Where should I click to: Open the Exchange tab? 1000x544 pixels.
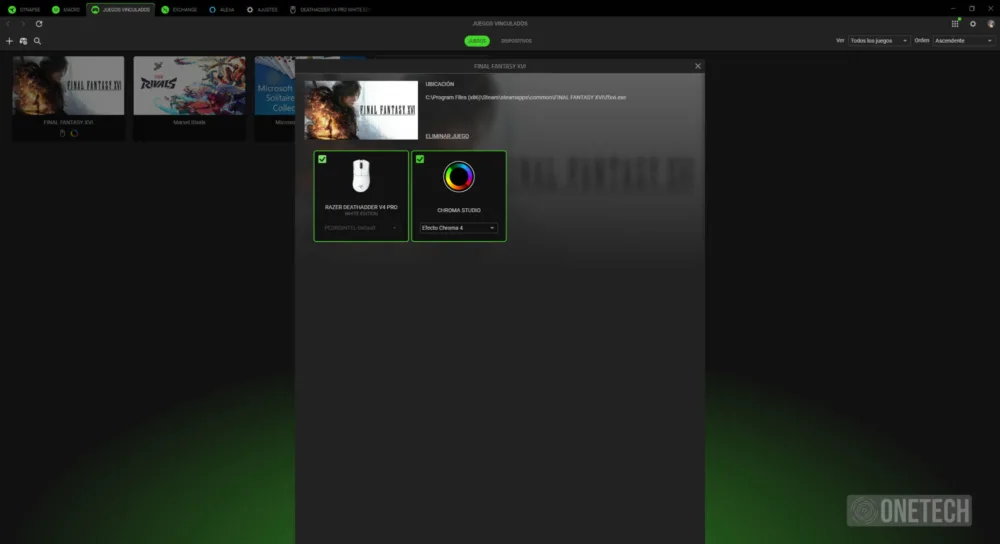click(x=179, y=10)
